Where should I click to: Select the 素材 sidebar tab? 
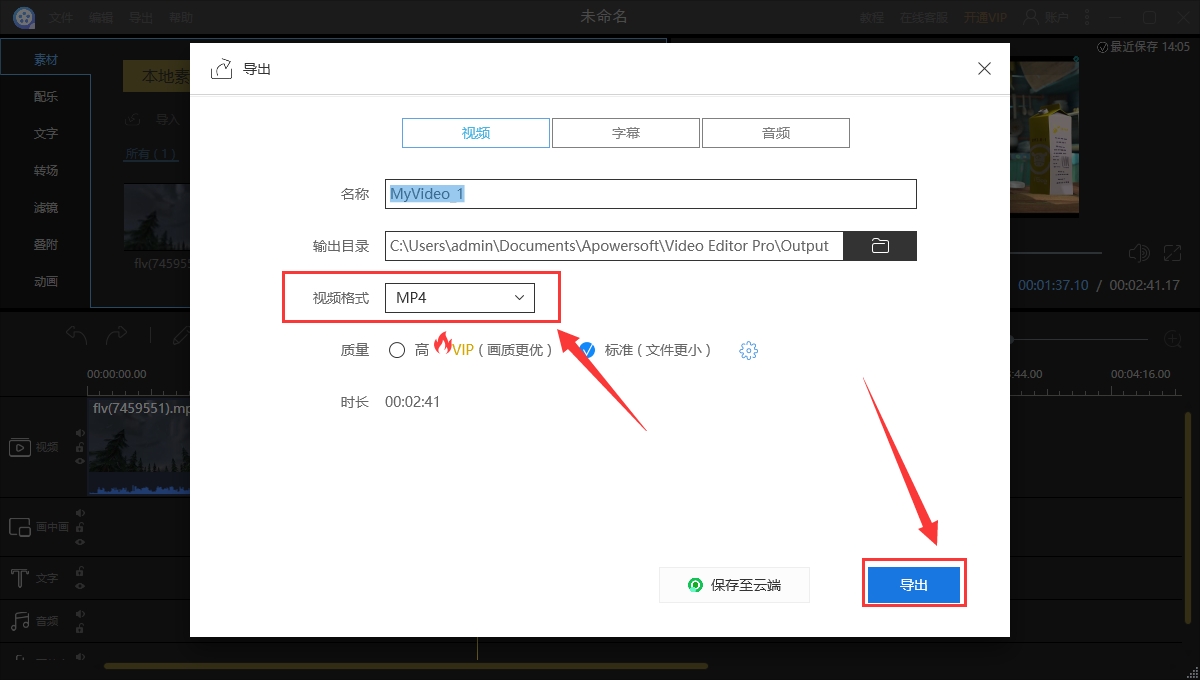tap(46, 59)
